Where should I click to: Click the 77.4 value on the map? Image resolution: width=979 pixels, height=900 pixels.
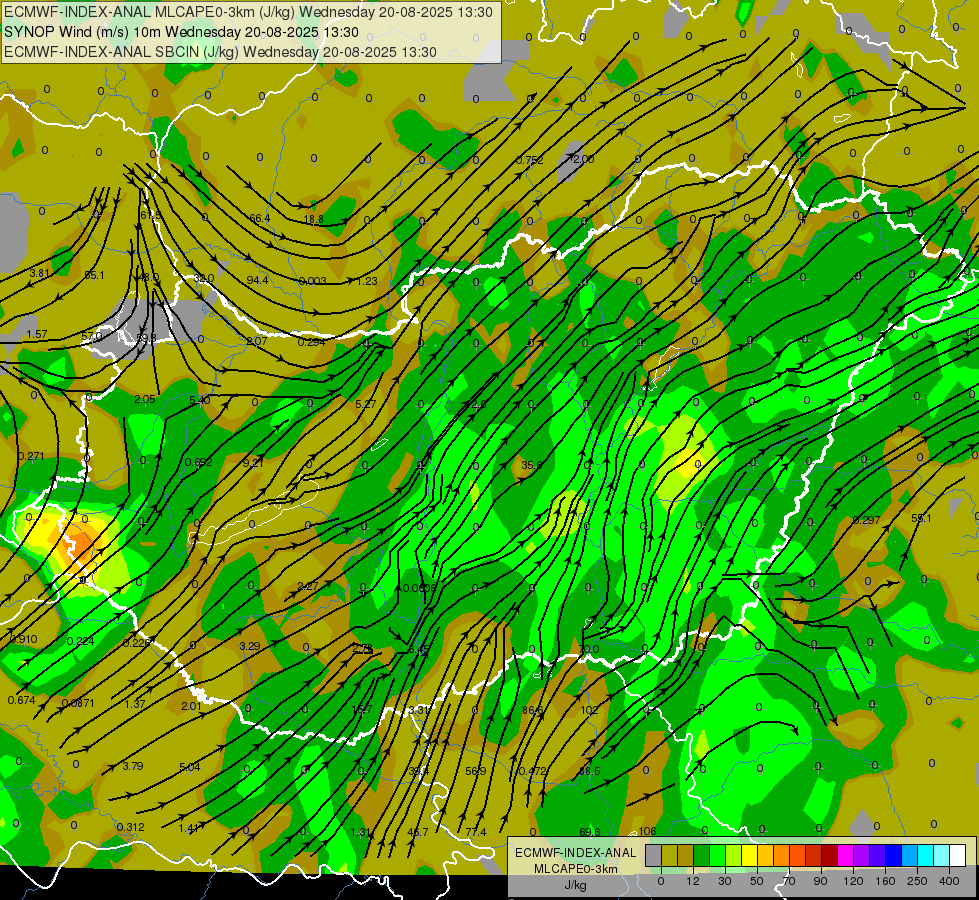(x=475, y=832)
